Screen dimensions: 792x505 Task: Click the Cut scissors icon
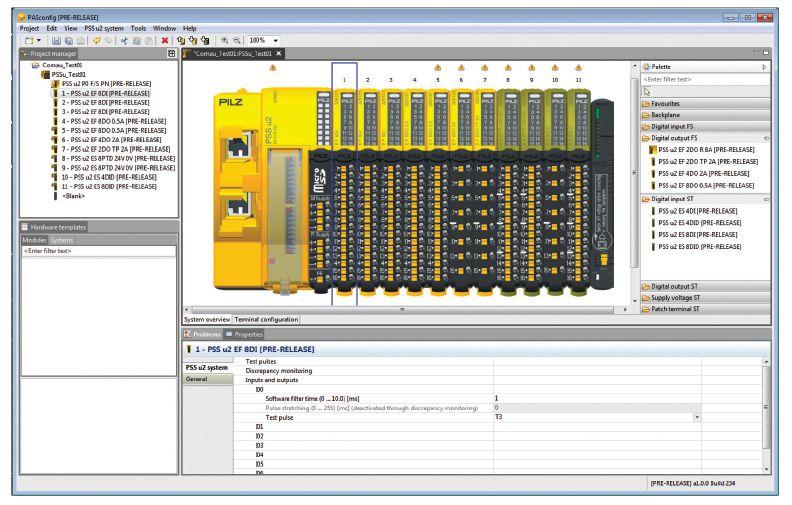[124, 40]
